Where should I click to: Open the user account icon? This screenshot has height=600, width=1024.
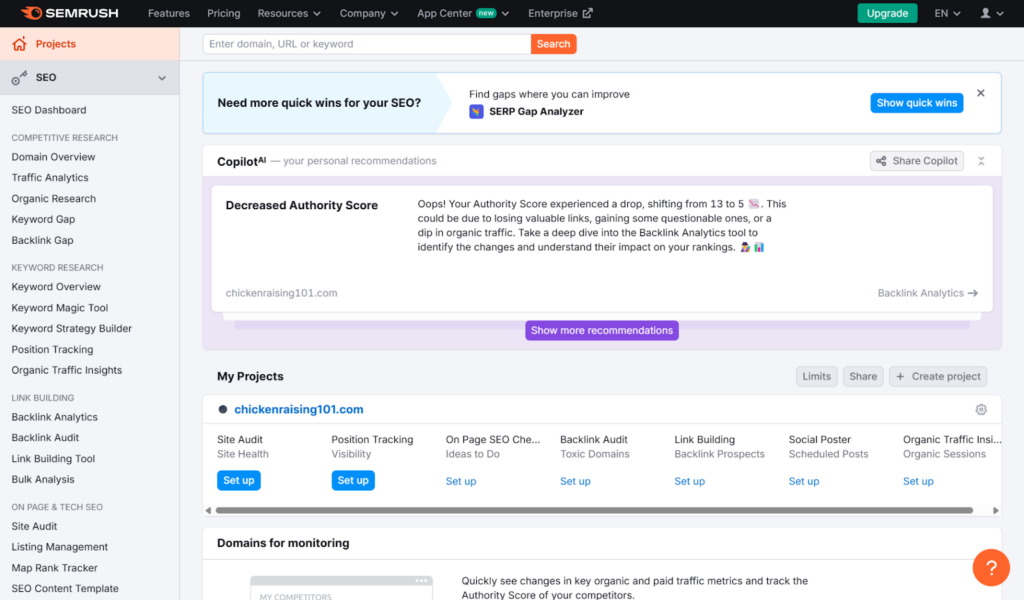[985, 13]
